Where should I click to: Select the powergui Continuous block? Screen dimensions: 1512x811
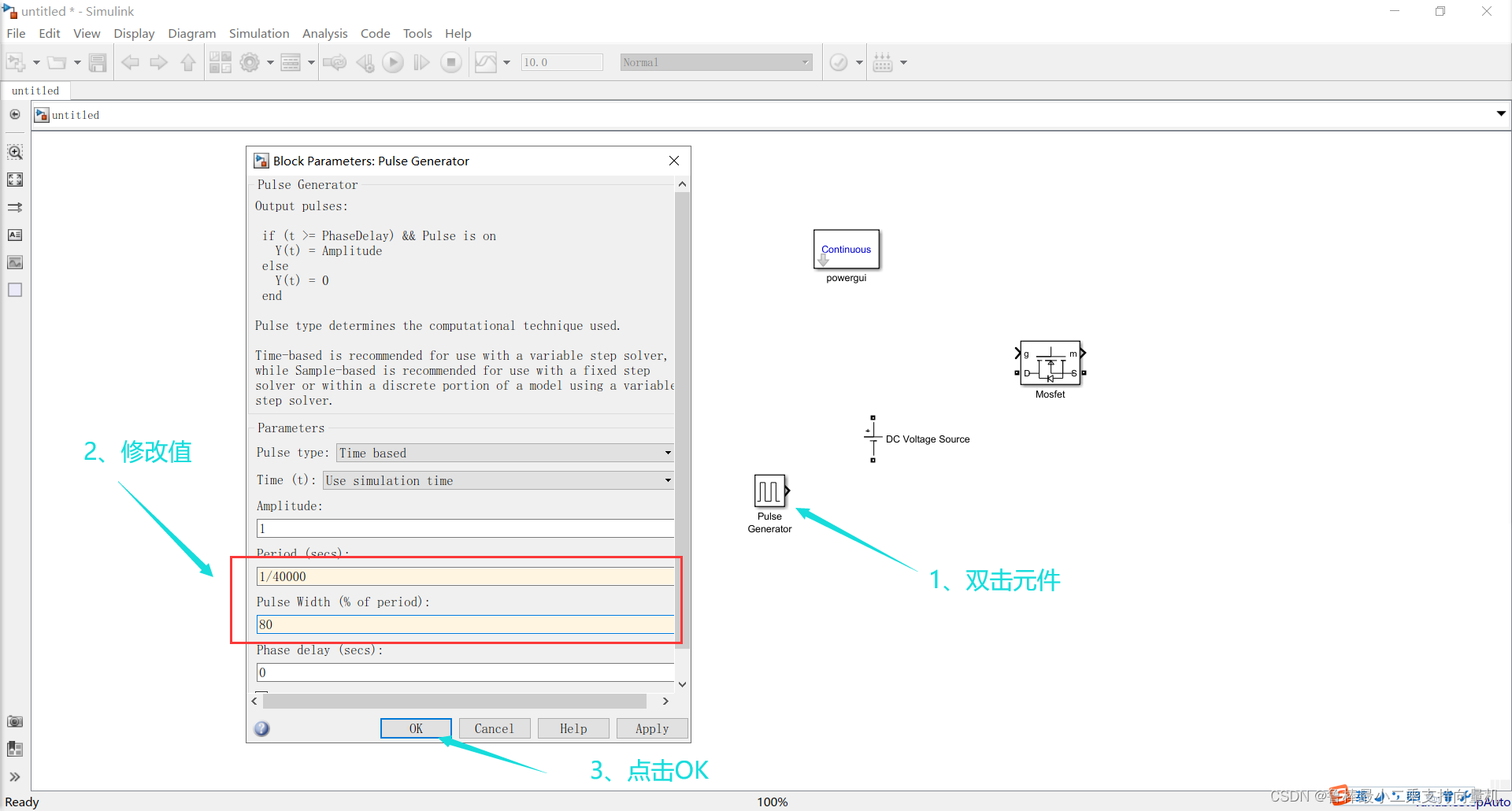point(847,250)
